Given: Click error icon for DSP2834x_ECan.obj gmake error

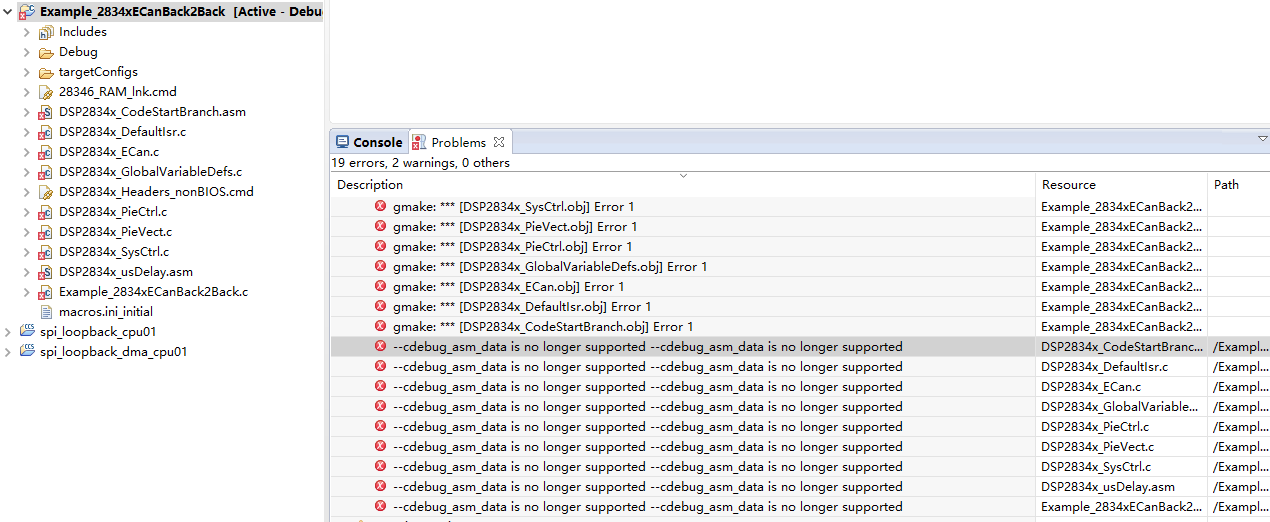Looking at the screenshot, I should [x=380, y=287].
